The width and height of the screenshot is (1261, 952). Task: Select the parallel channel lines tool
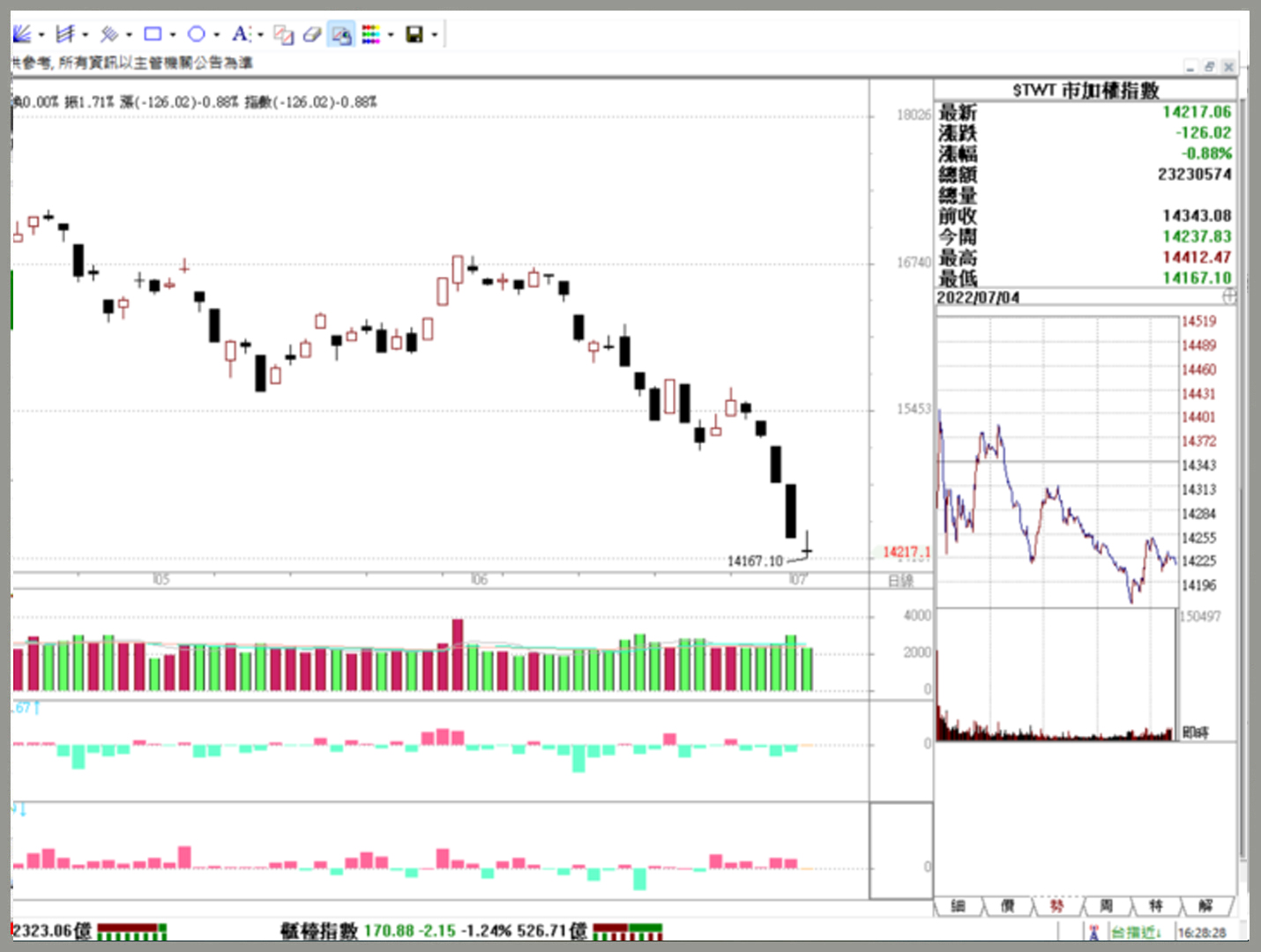64,34
